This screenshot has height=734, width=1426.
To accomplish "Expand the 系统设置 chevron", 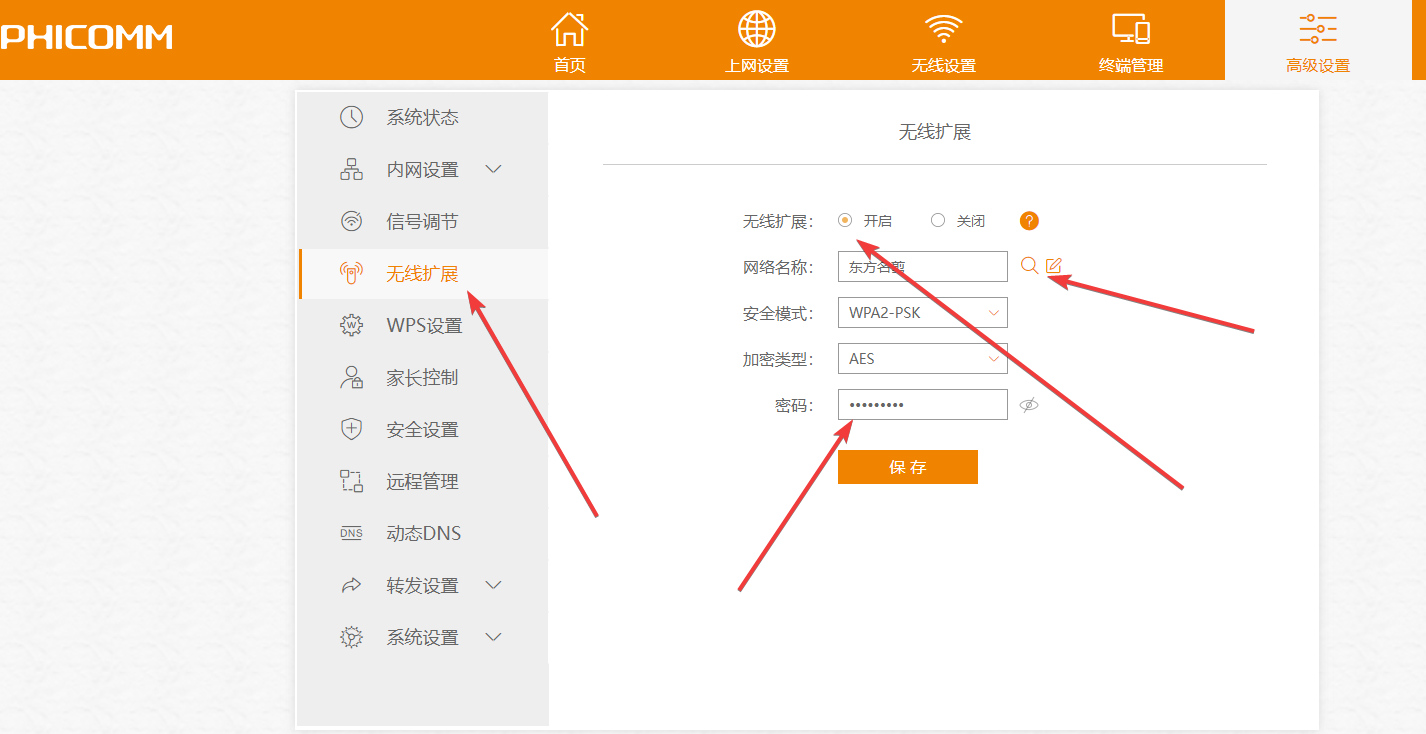I will [493, 636].
